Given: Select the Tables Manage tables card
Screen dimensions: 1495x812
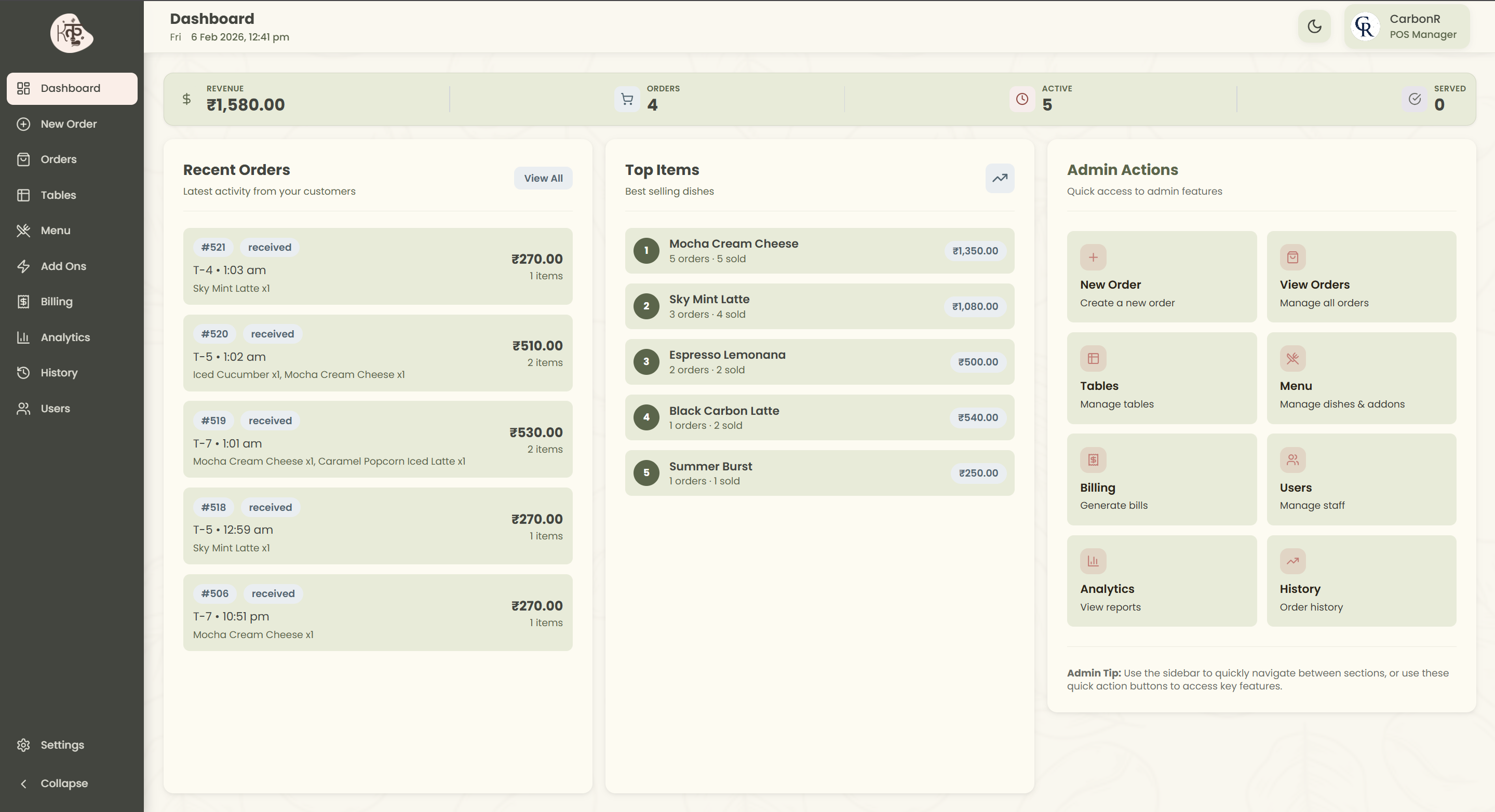Looking at the screenshot, I should pos(1161,378).
